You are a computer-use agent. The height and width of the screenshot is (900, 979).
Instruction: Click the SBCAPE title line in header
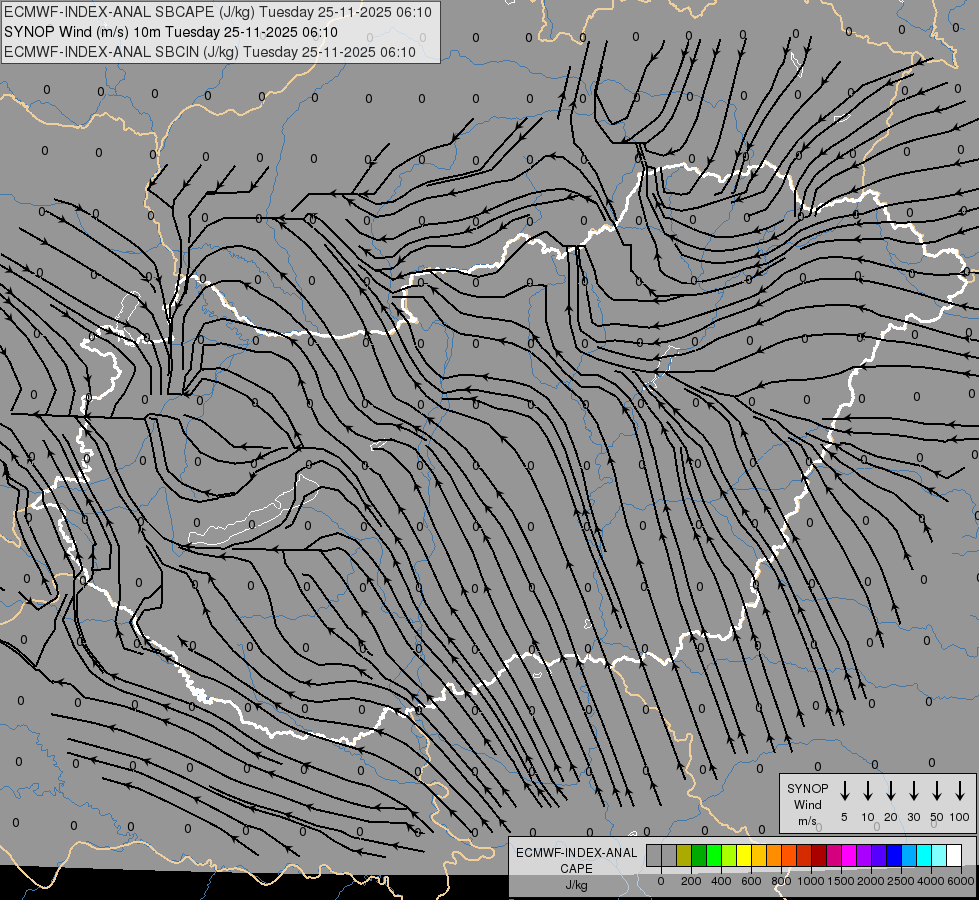point(218,12)
